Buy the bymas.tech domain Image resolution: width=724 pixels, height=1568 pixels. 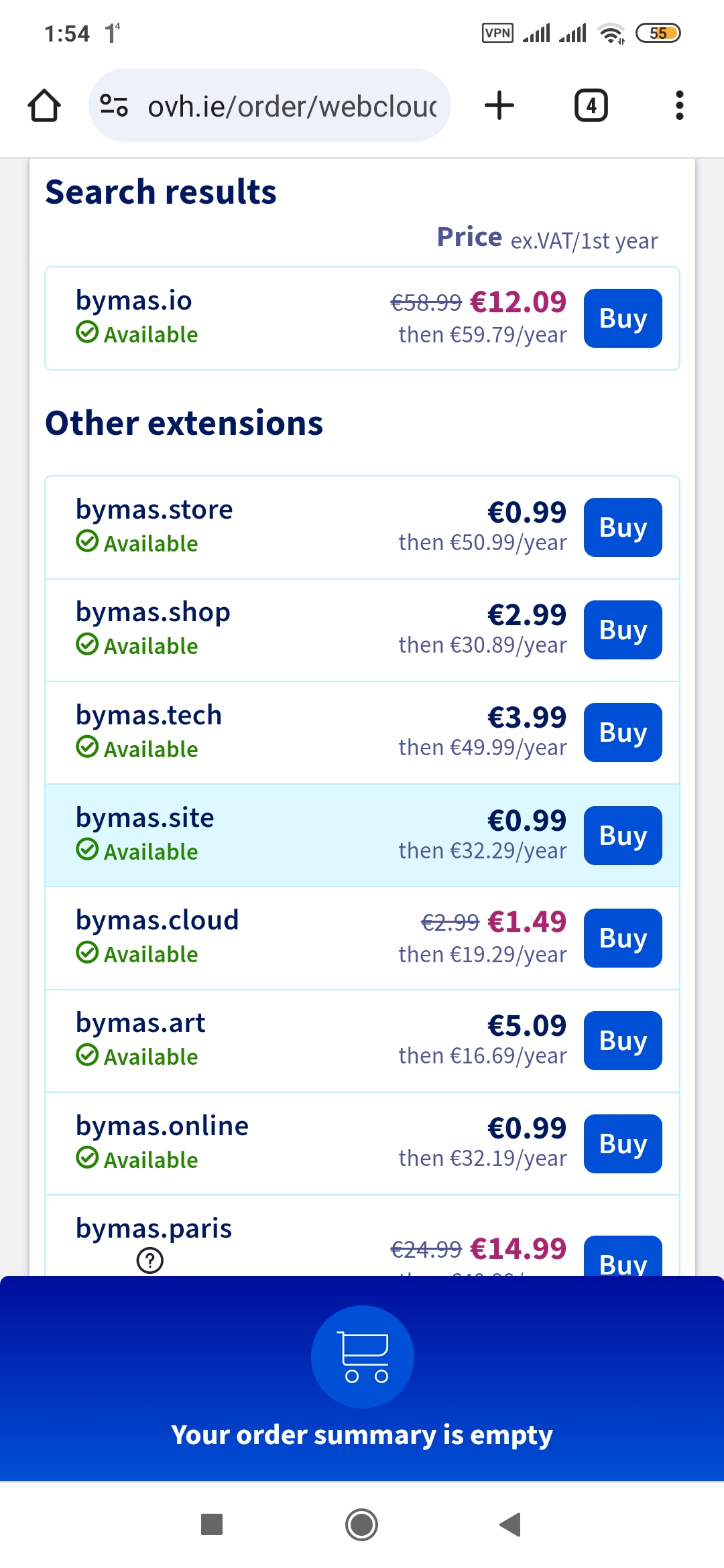tap(623, 732)
